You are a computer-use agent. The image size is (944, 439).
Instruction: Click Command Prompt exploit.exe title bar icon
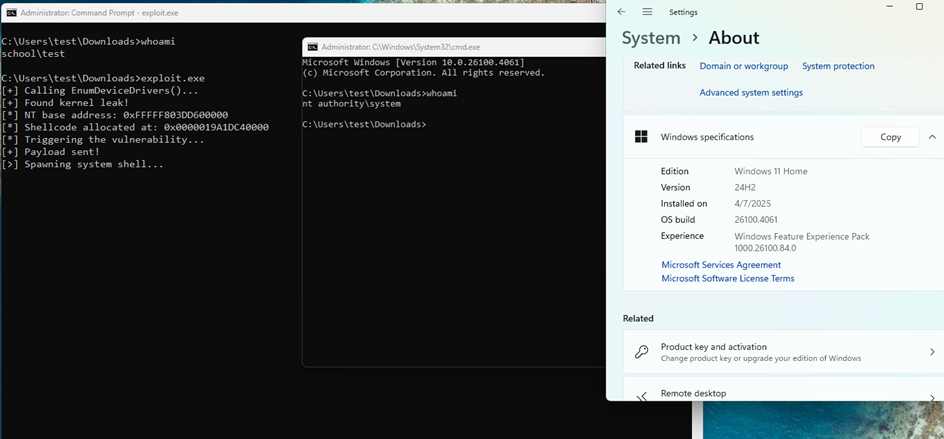click(x=11, y=12)
